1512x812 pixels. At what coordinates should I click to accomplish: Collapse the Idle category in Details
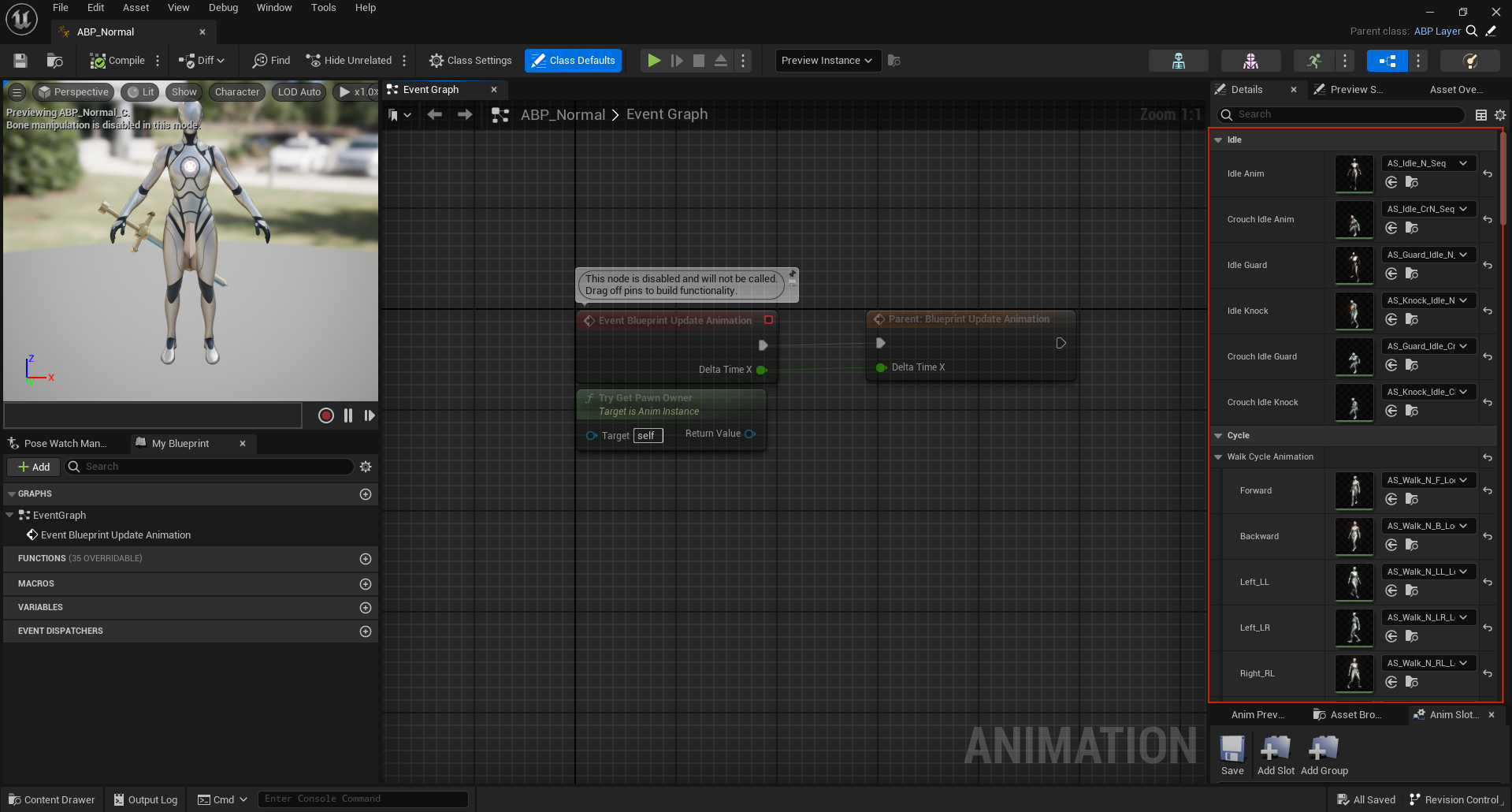coord(1218,140)
